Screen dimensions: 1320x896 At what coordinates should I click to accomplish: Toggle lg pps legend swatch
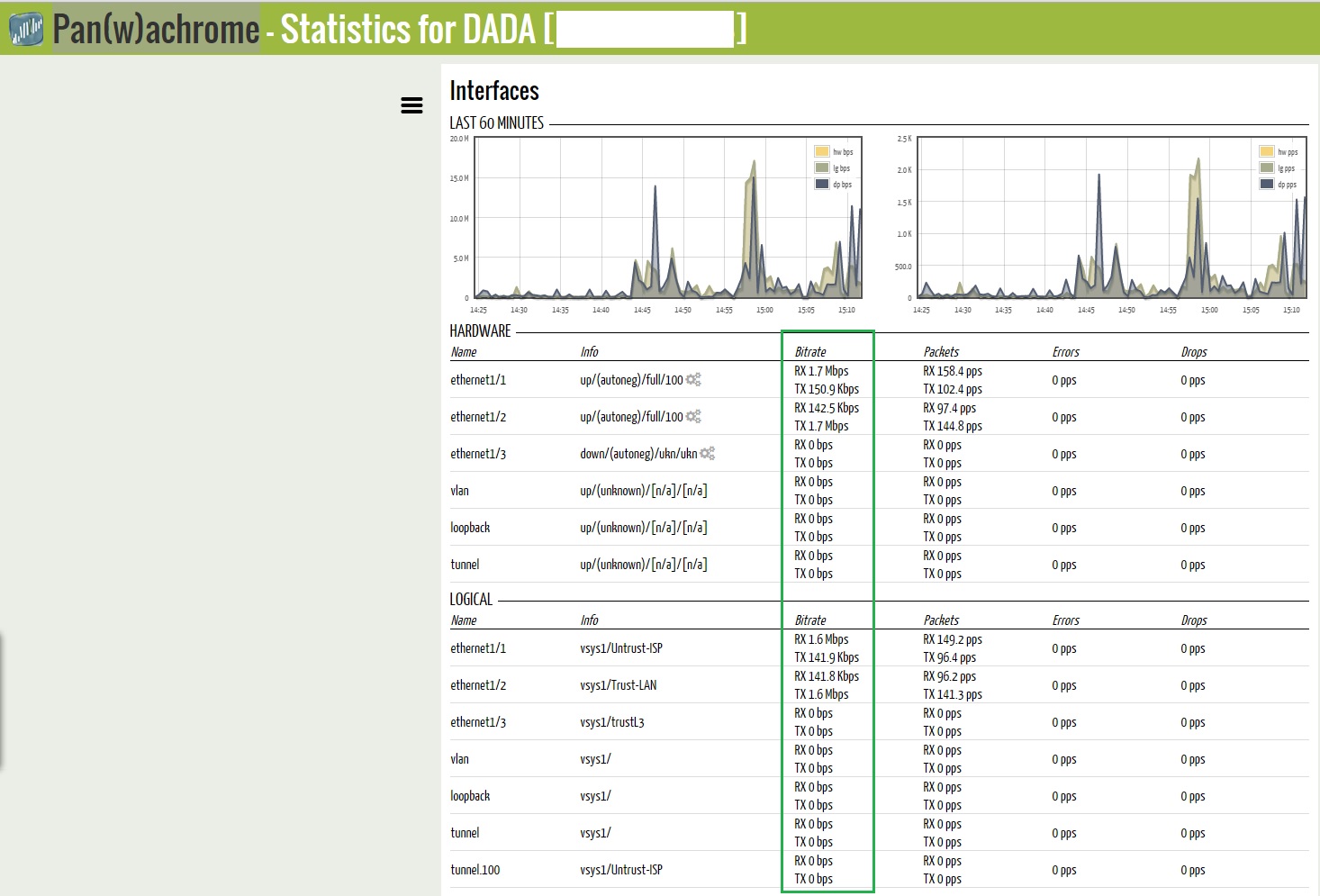point(1267,167)
